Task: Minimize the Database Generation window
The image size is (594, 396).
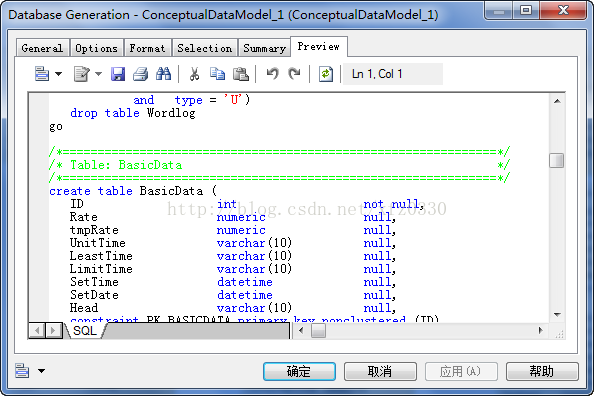Action: click(499, 10)
